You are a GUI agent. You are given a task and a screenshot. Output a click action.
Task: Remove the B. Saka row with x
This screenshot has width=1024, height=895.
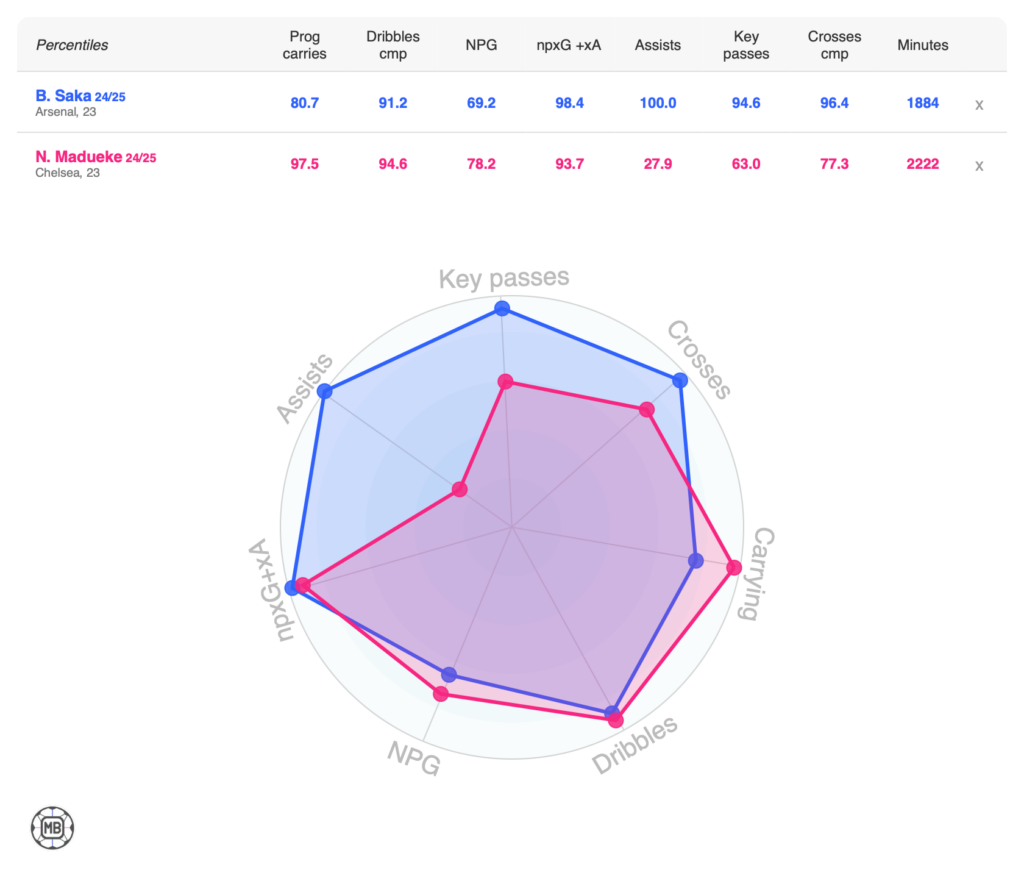pyautogui.click(x=979, y=104)
